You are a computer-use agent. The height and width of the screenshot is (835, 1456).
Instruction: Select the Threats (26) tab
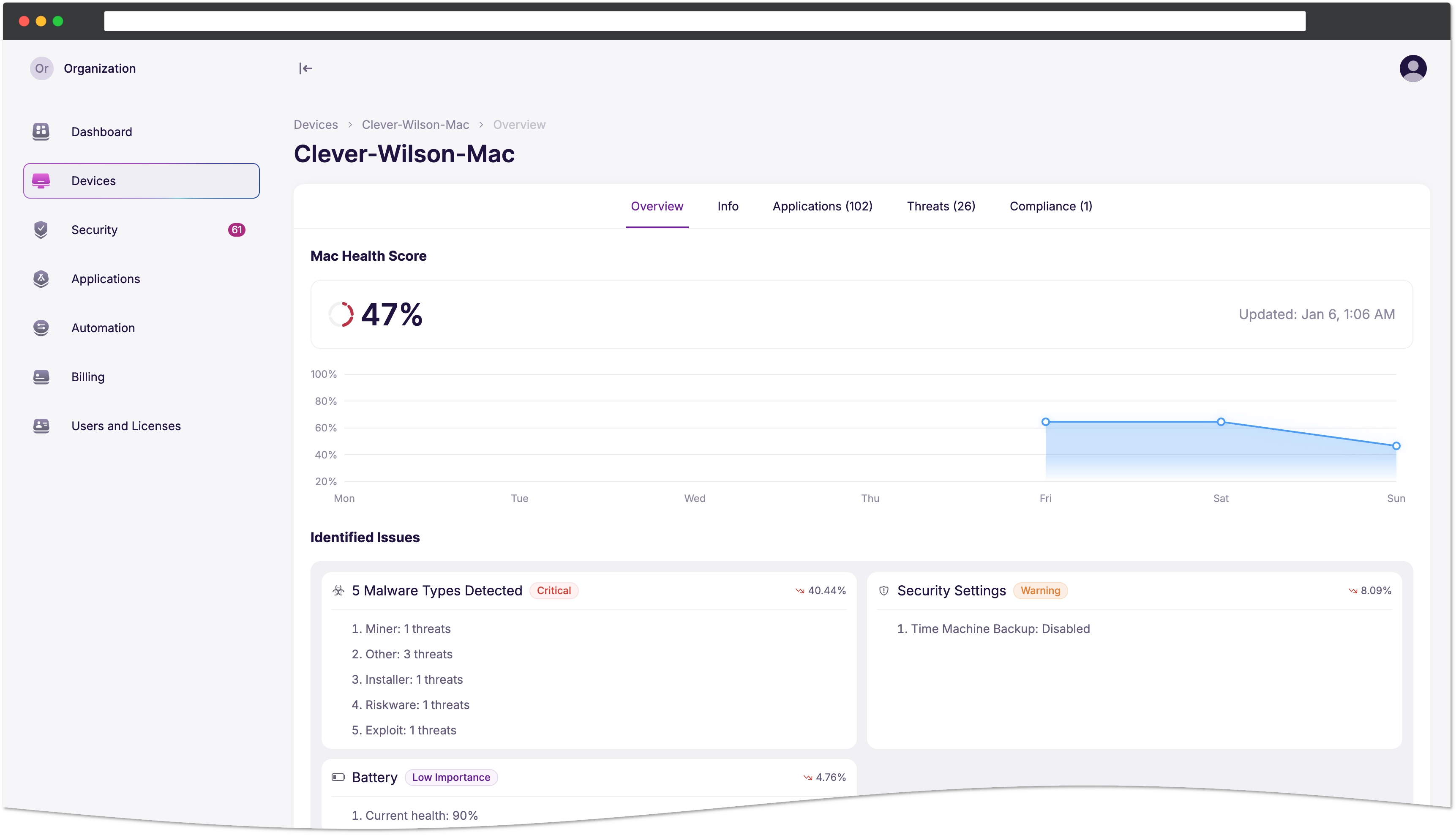(x=940, y=206)
